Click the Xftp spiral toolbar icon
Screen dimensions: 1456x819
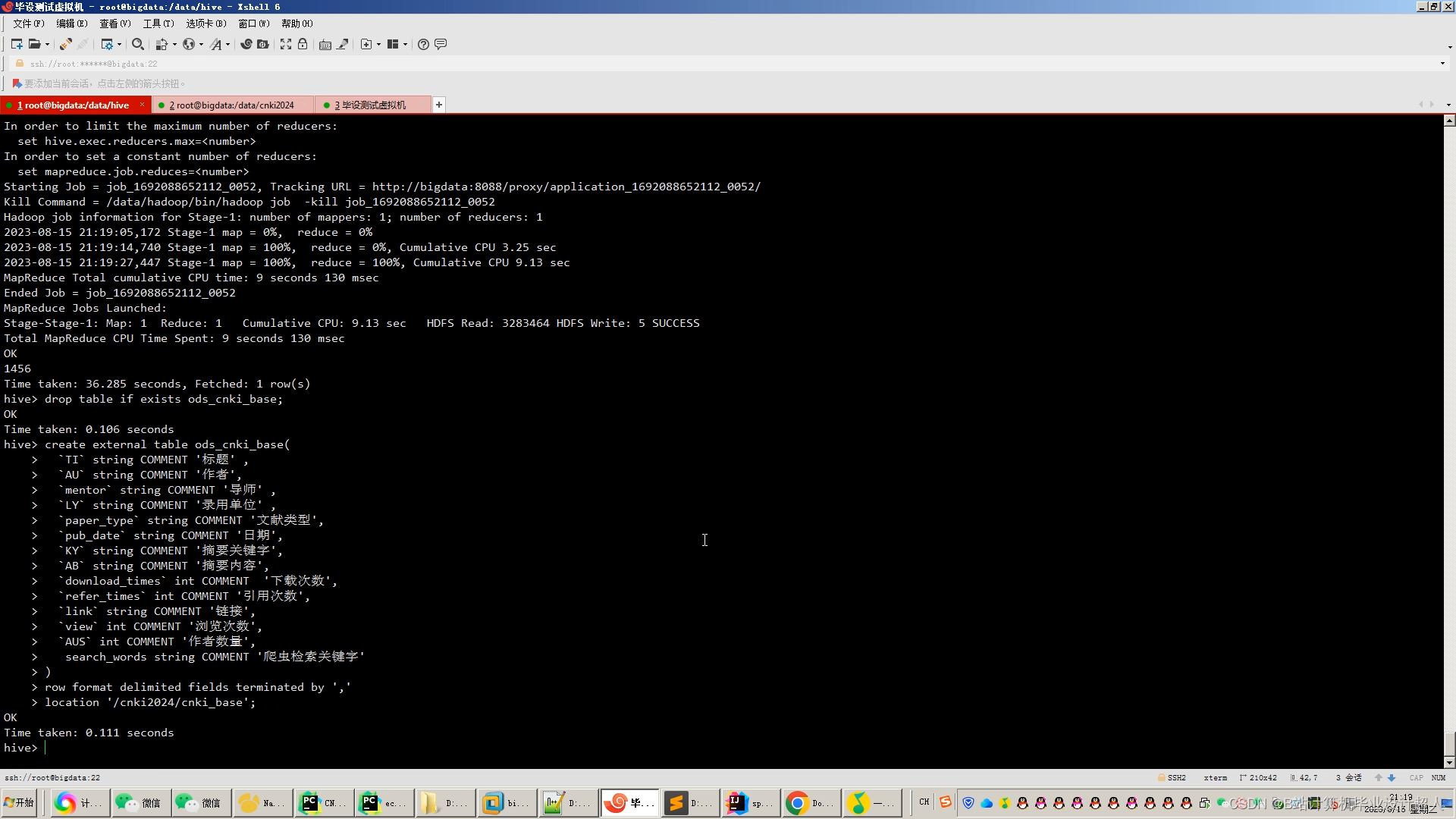(246, 44)
